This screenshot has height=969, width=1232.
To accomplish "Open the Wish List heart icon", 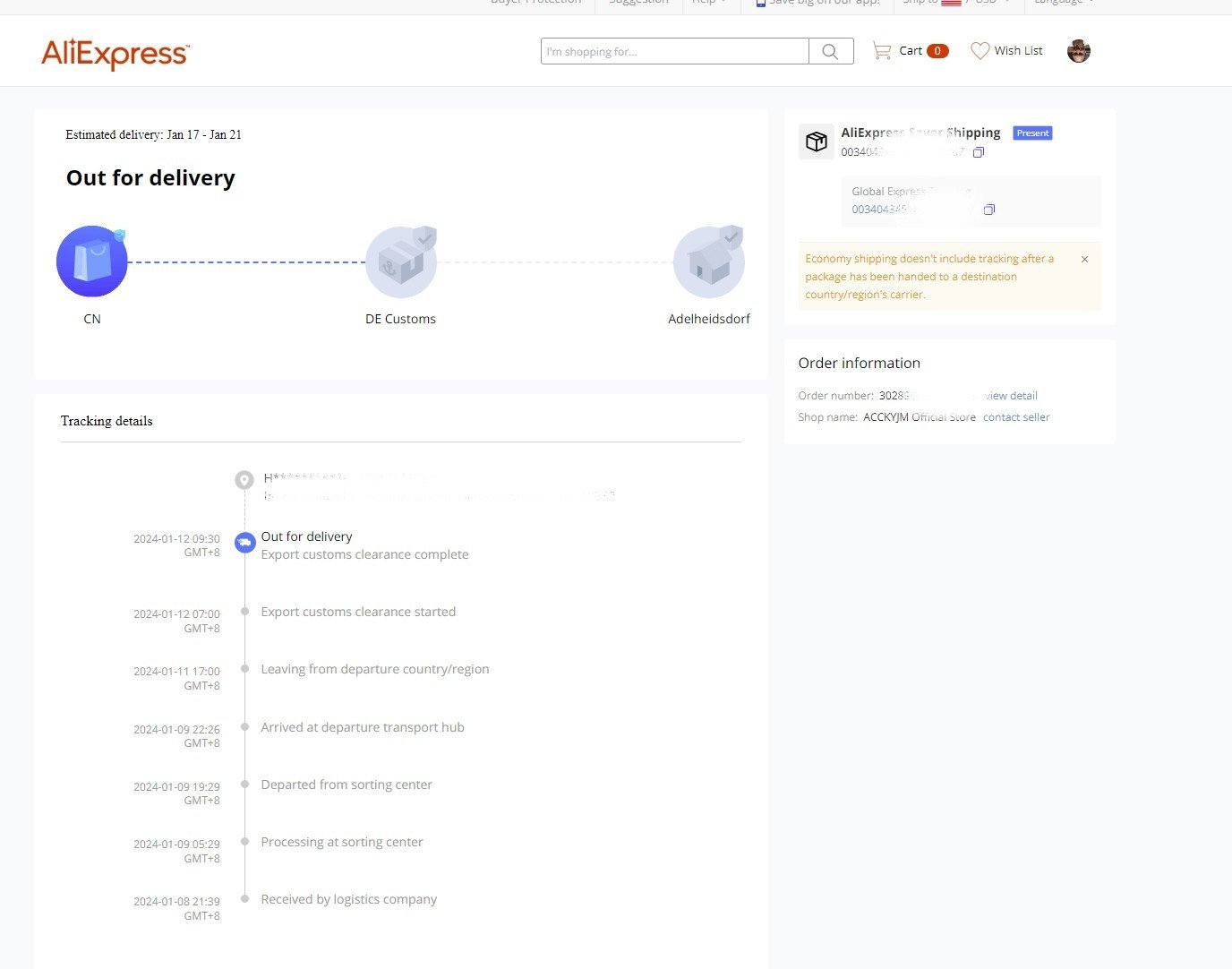I will tap(980, 51).
